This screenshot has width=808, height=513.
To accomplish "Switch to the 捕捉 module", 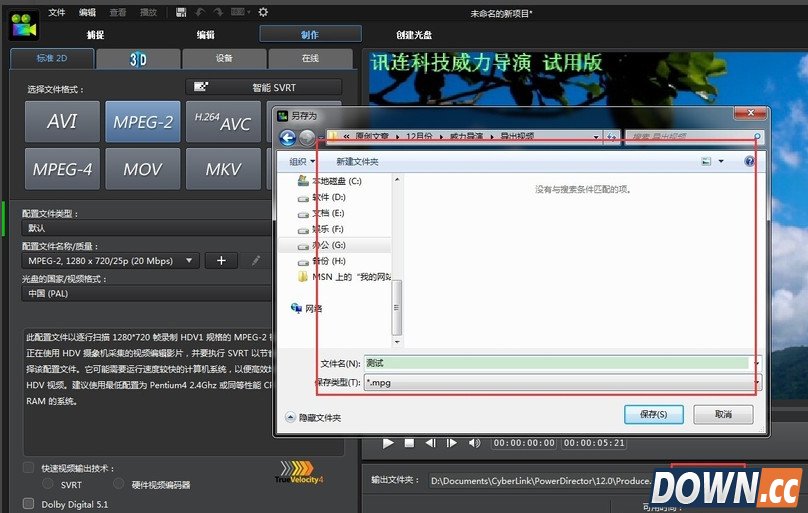I will [96, 35].
